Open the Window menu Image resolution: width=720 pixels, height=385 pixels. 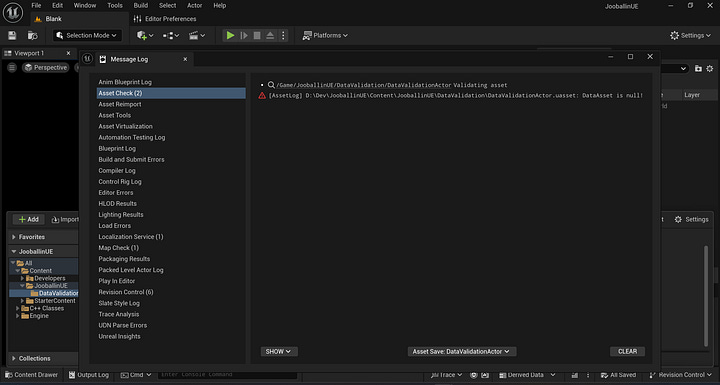pyautogui.click(x=85, y=6)
